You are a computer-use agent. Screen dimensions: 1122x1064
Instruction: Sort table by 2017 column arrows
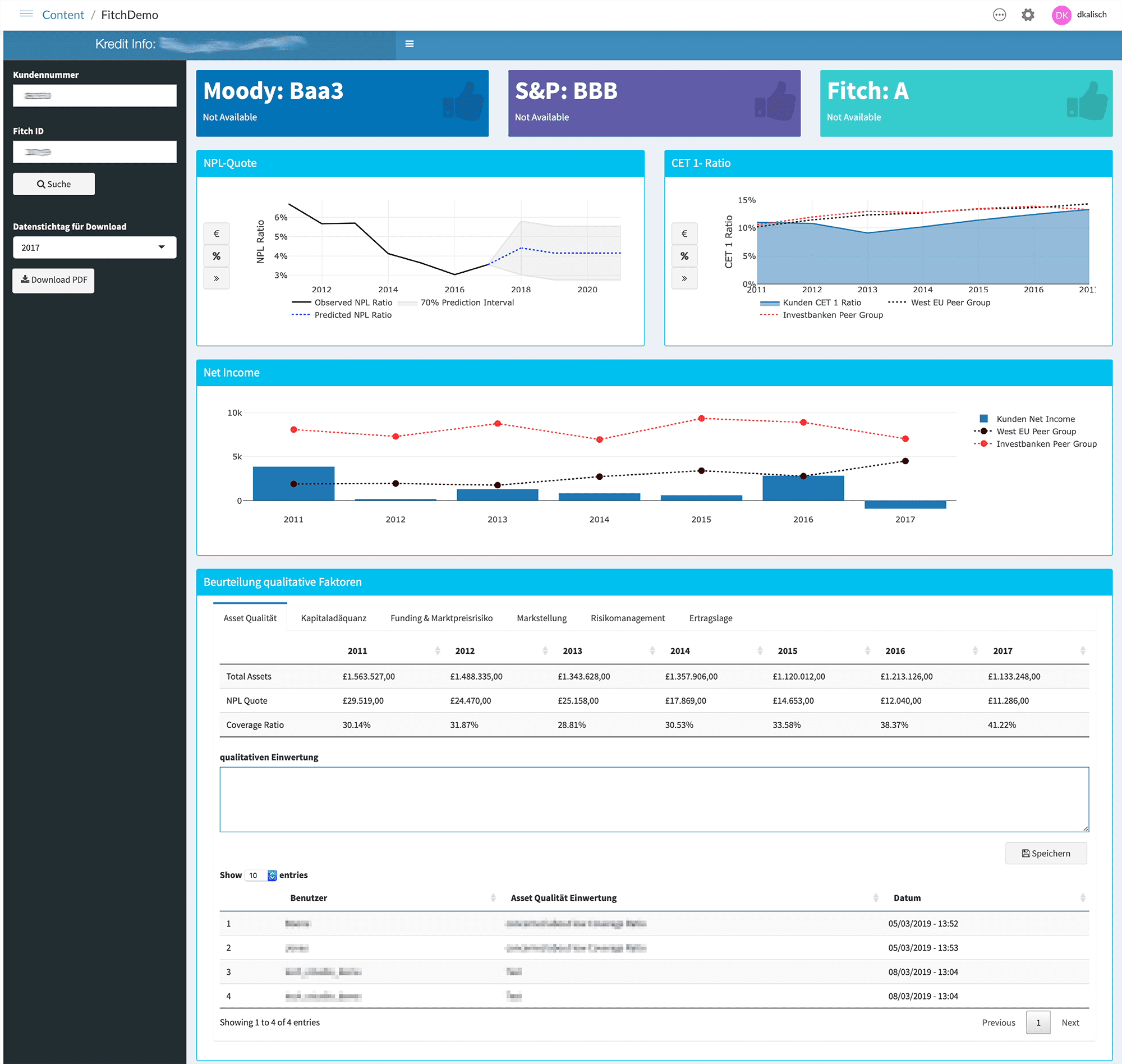pyautogui.click(x=1082, y=650)
